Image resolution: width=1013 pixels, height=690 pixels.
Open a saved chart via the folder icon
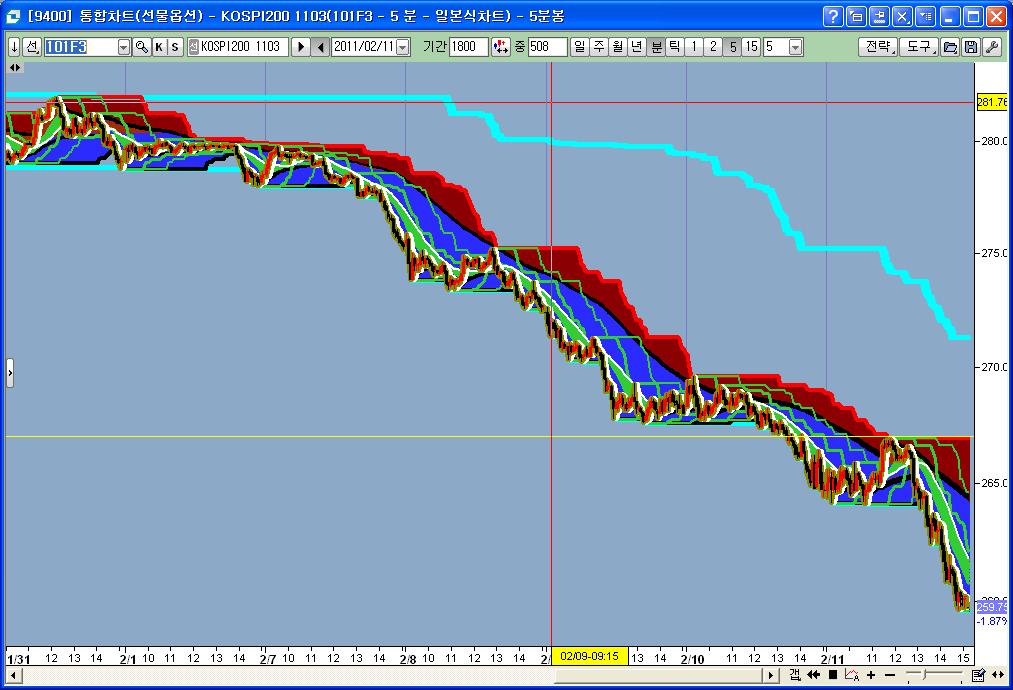tap(951, 47)
